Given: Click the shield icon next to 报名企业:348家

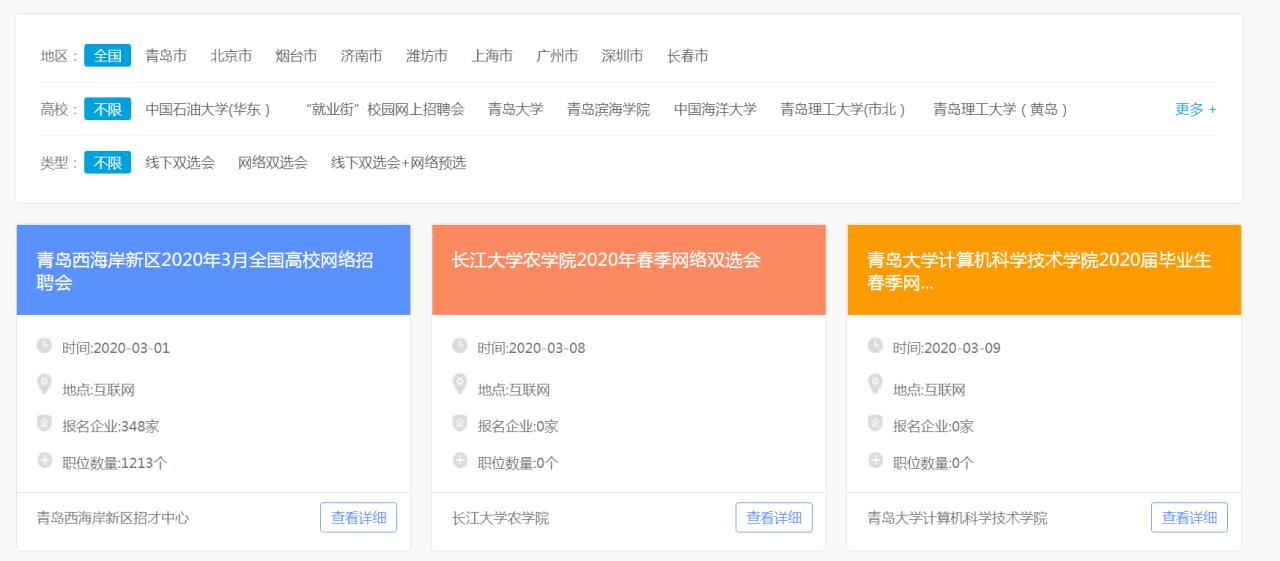Looking at the screenshot, I should click(44, 423).
